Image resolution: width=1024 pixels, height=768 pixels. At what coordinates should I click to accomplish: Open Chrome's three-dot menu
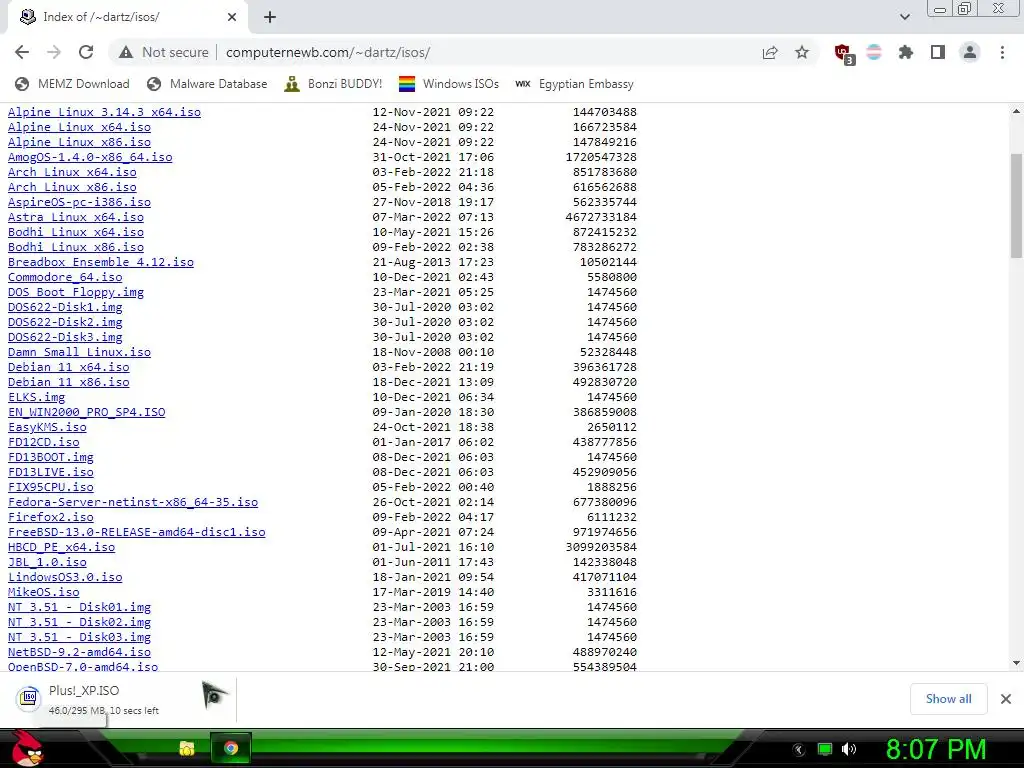coord(1002,52)
